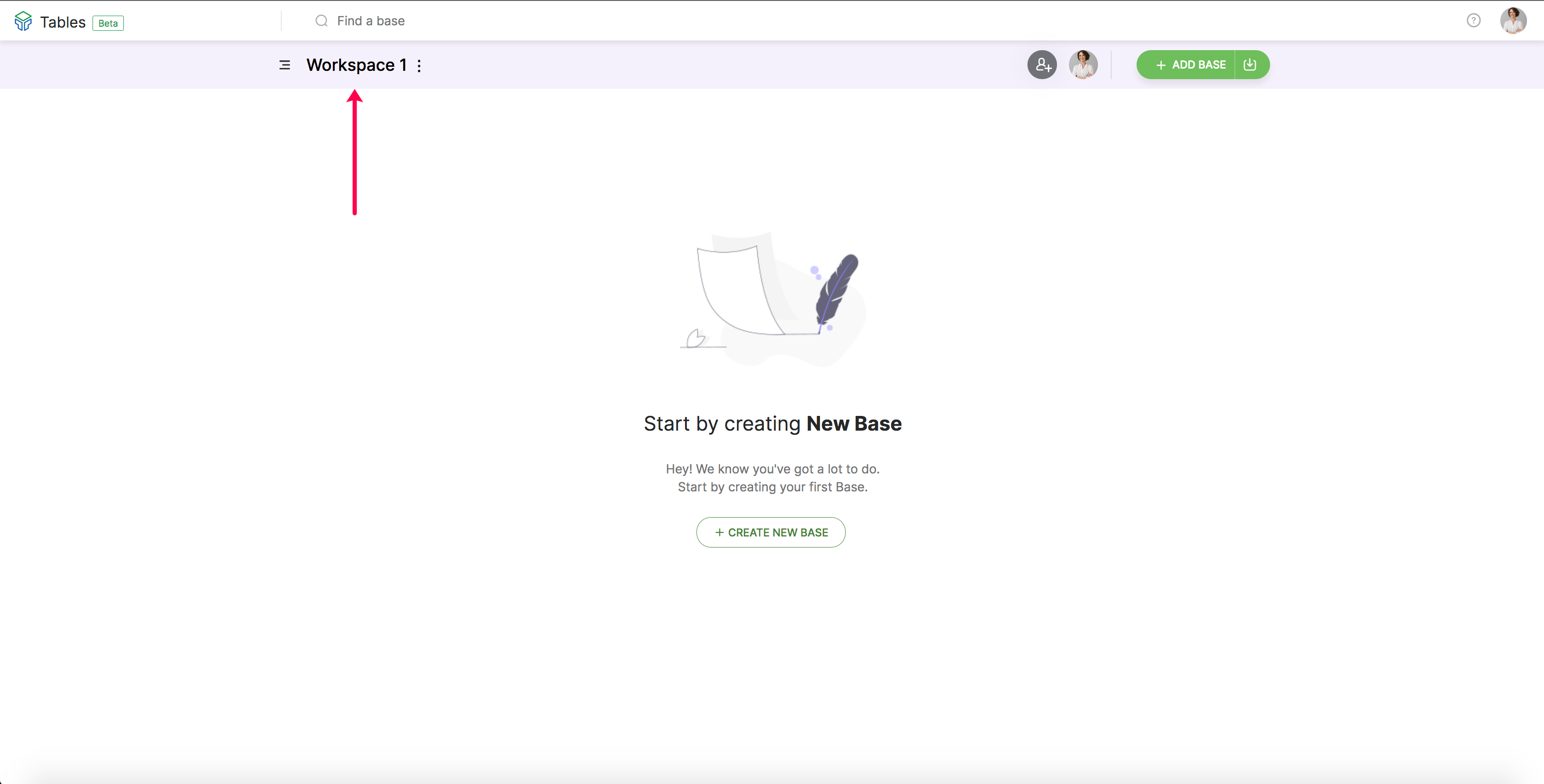Open Workspace 1 three-dot options menu
Image resolution: width=1544 pixels, height=784 pixels.
419,65
